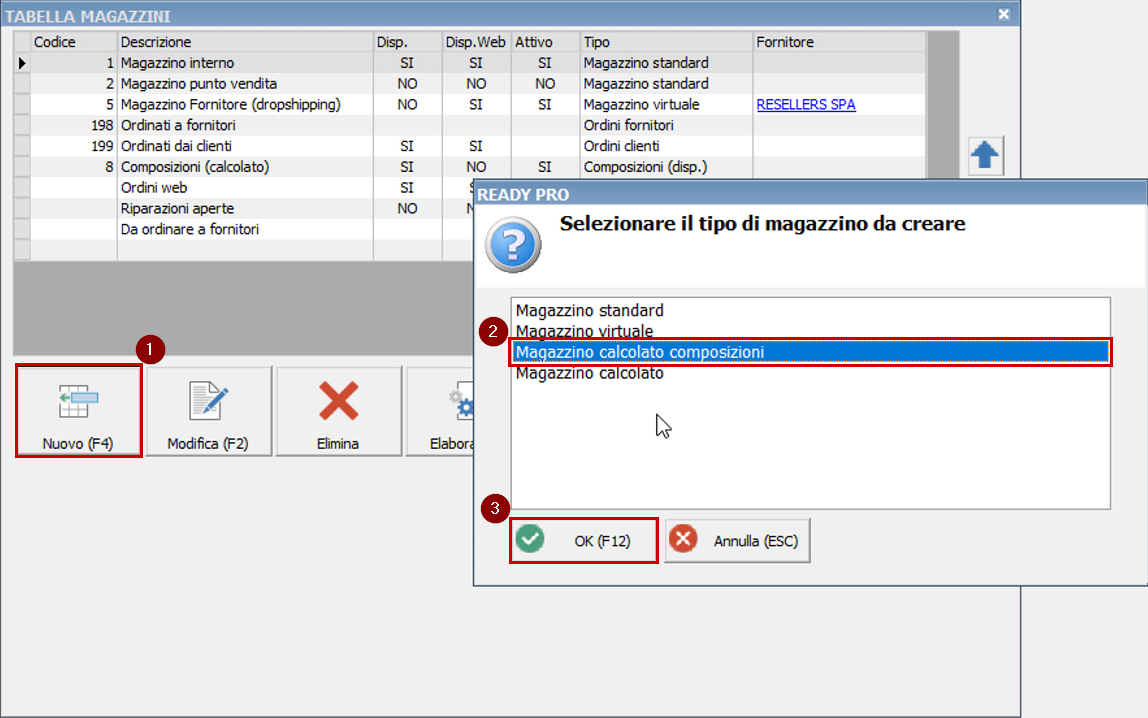Select the Modifica (F2) pencil icon
The height and width of the screenshot is (718, 1148).
click(208, 400)
